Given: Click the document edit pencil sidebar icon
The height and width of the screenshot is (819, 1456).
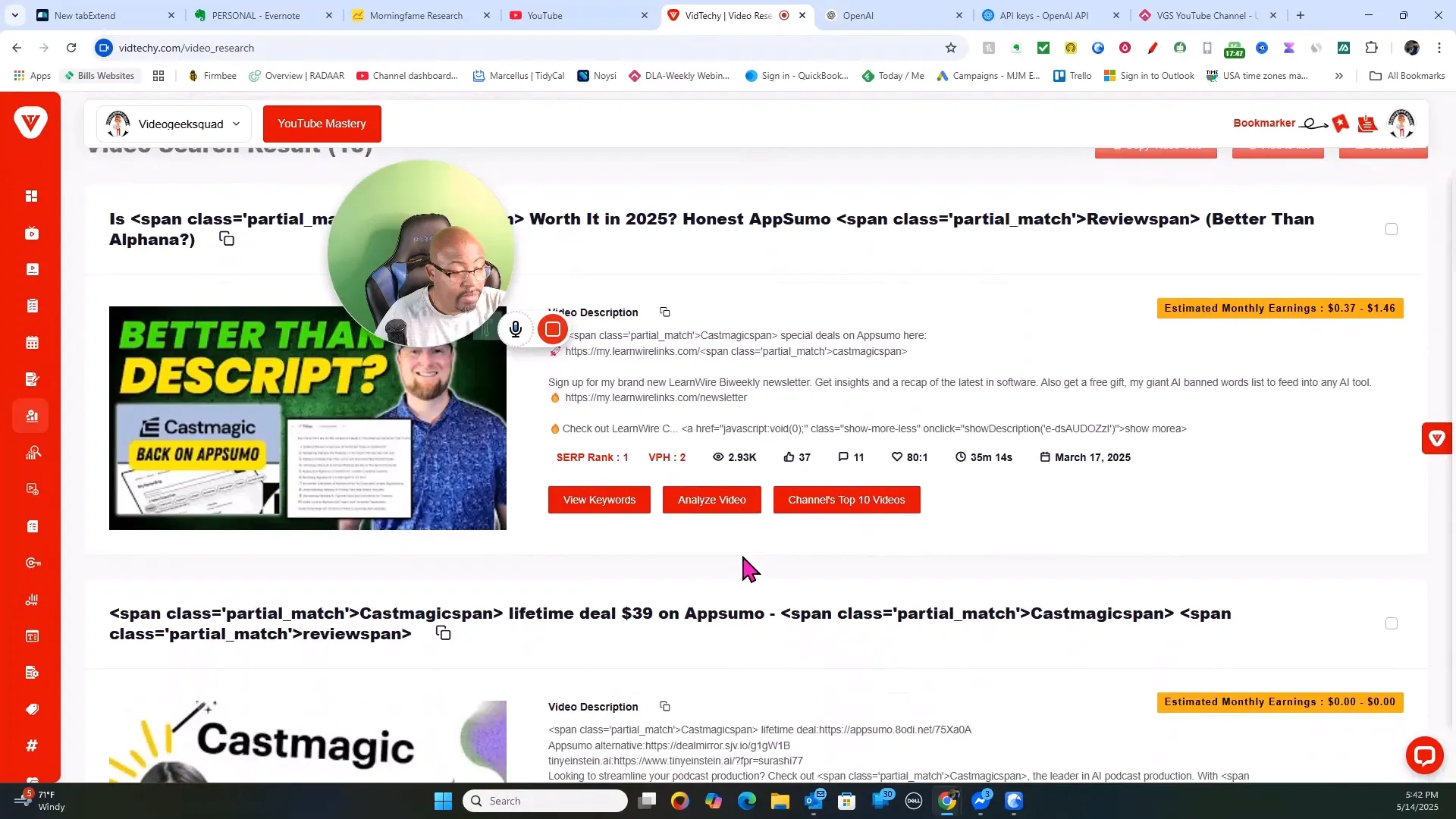Looking at the screenshot, I should [x=32, y=379].
